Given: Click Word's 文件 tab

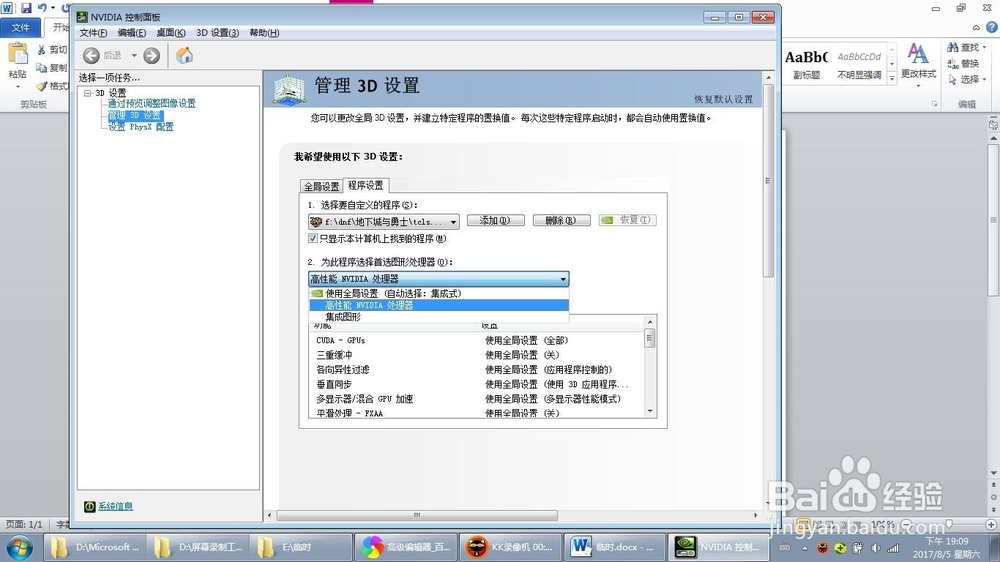Looking at the screenshot, I should 20,27.
